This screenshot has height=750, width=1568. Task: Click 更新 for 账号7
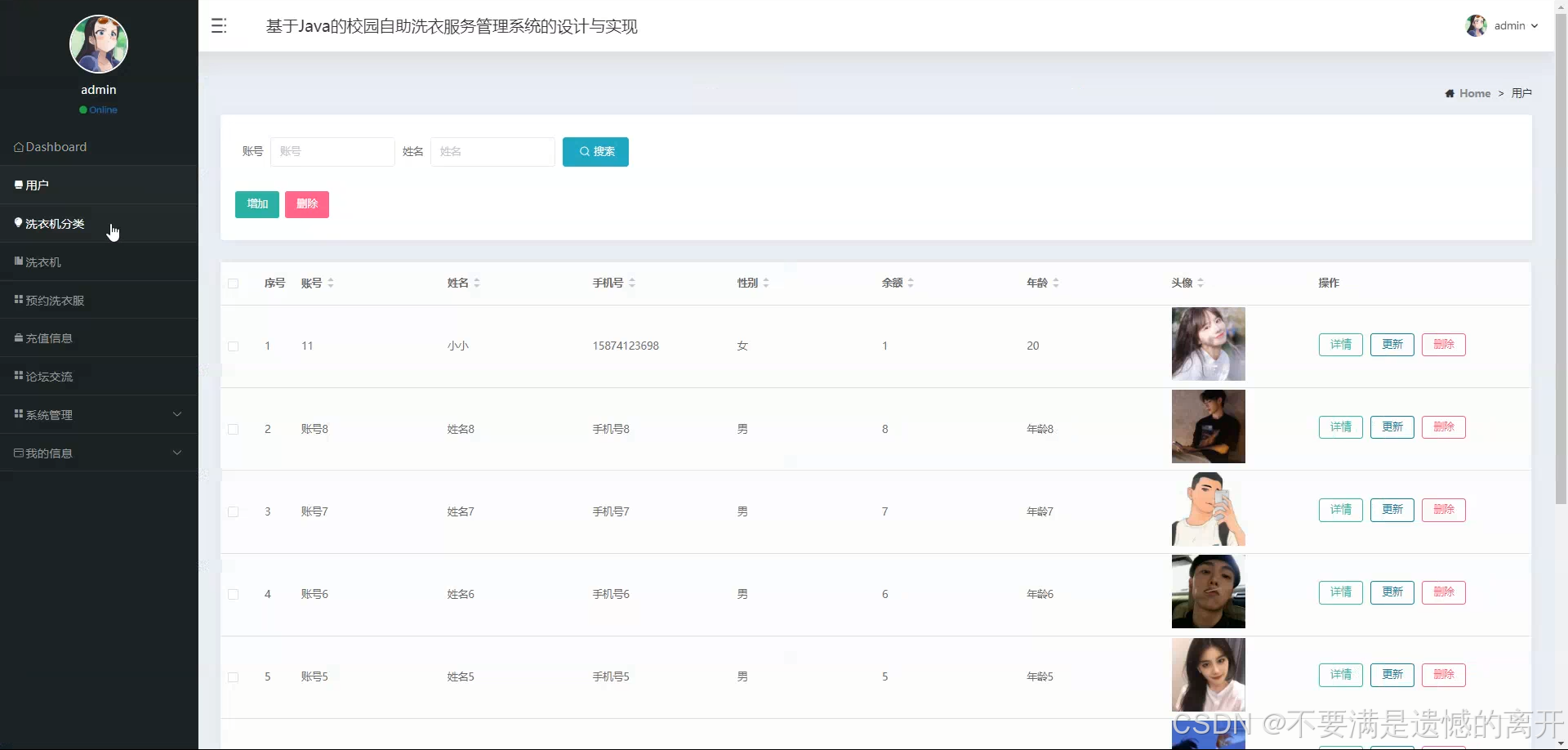click(1392, 510)
